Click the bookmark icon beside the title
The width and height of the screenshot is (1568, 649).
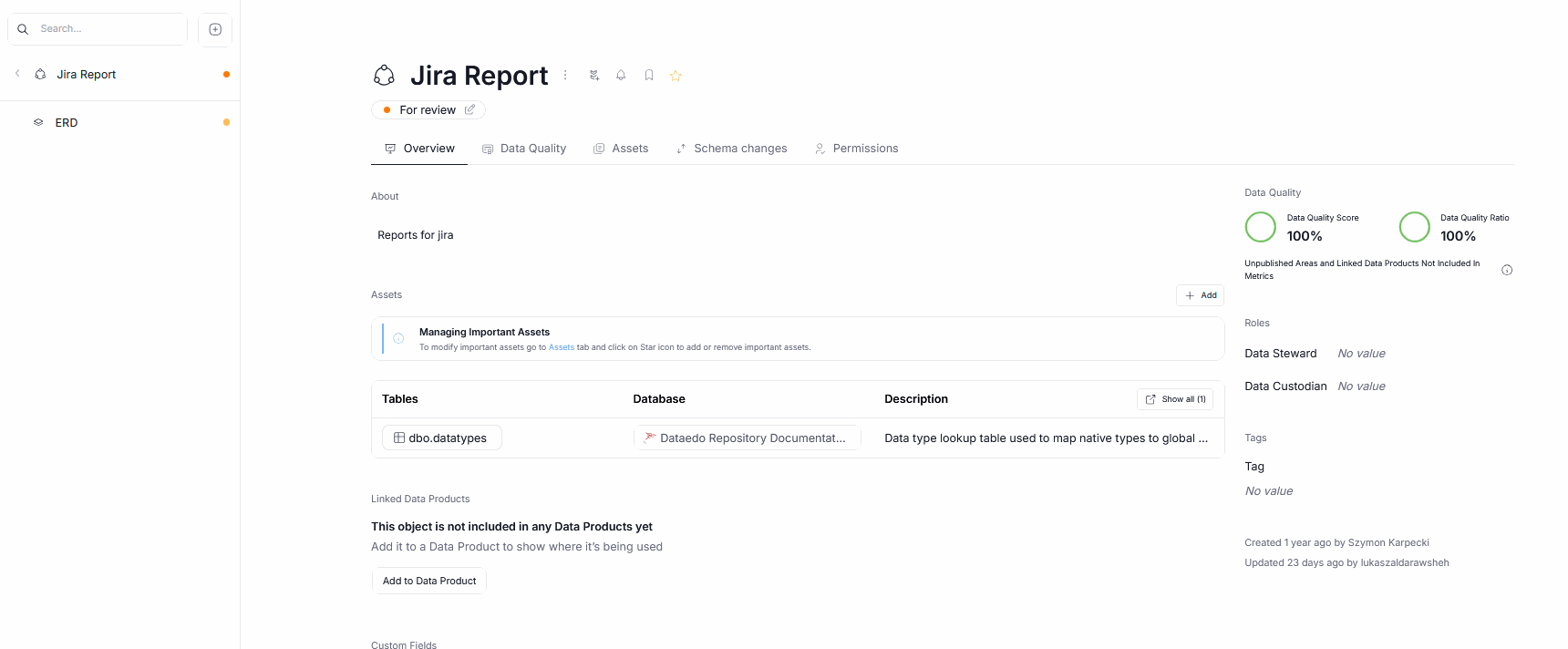click(x=649, y=76)
